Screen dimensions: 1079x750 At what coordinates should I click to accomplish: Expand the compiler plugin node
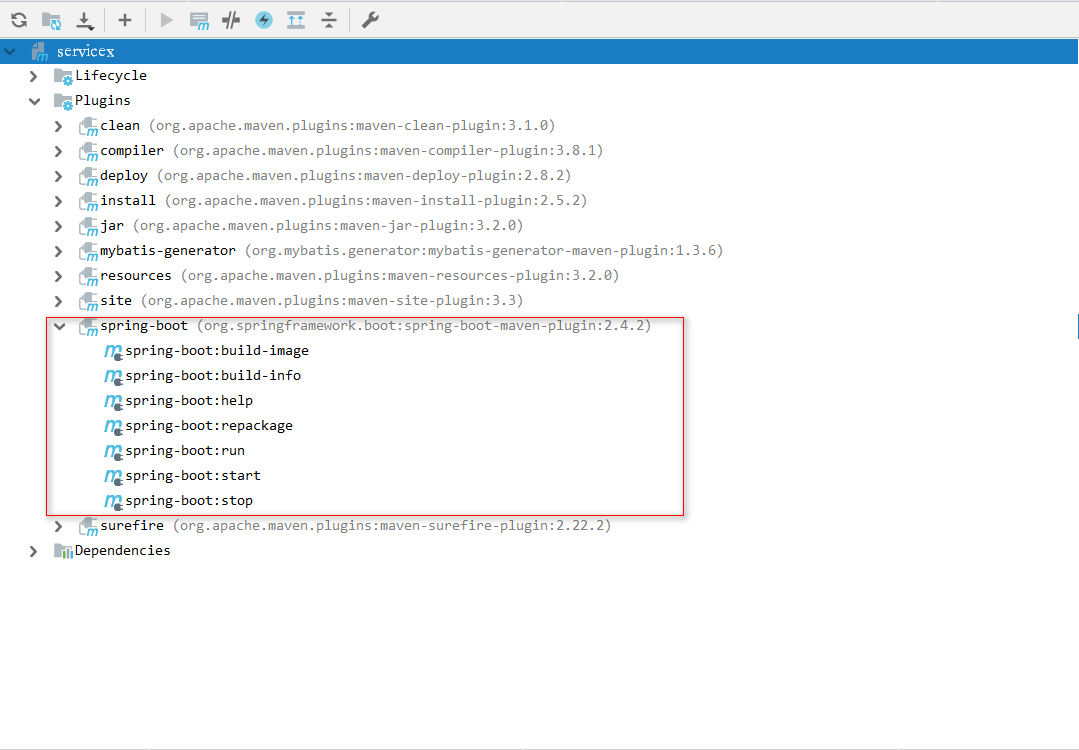tap(58, 151)
